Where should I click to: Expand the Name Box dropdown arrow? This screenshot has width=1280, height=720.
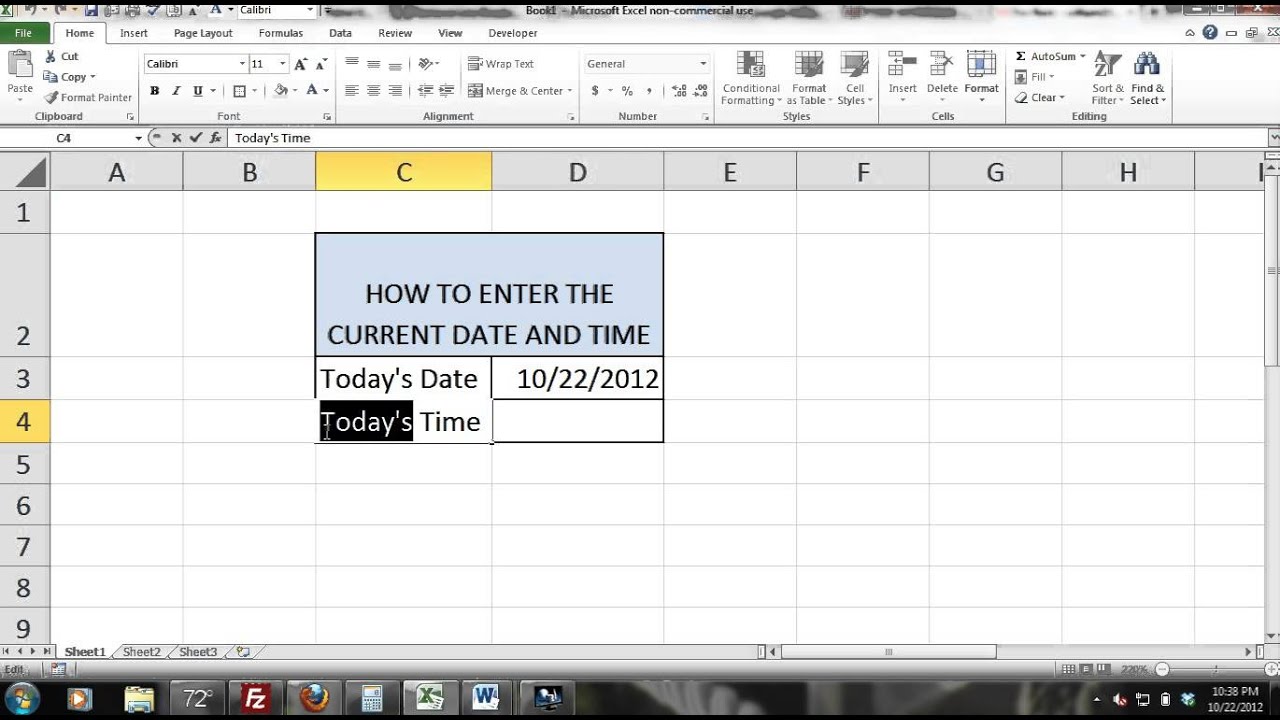tap(138, 138)
